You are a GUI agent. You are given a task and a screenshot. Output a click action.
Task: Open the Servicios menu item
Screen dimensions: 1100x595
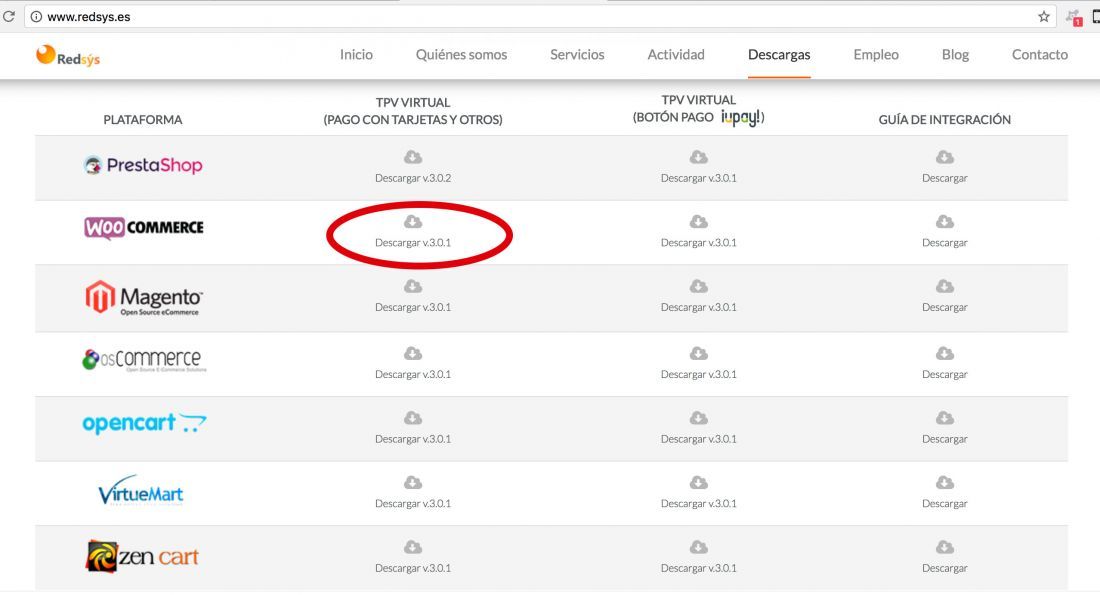(577, 55)
